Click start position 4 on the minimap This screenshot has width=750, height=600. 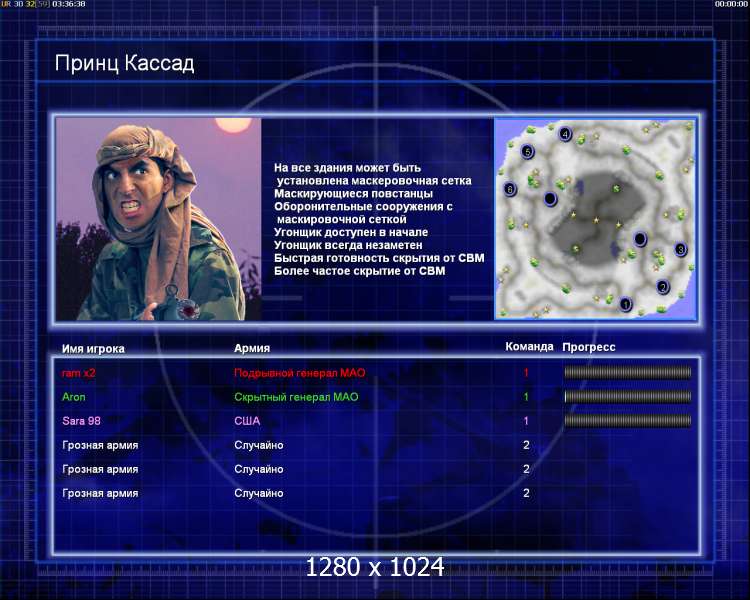pos(565,134)
